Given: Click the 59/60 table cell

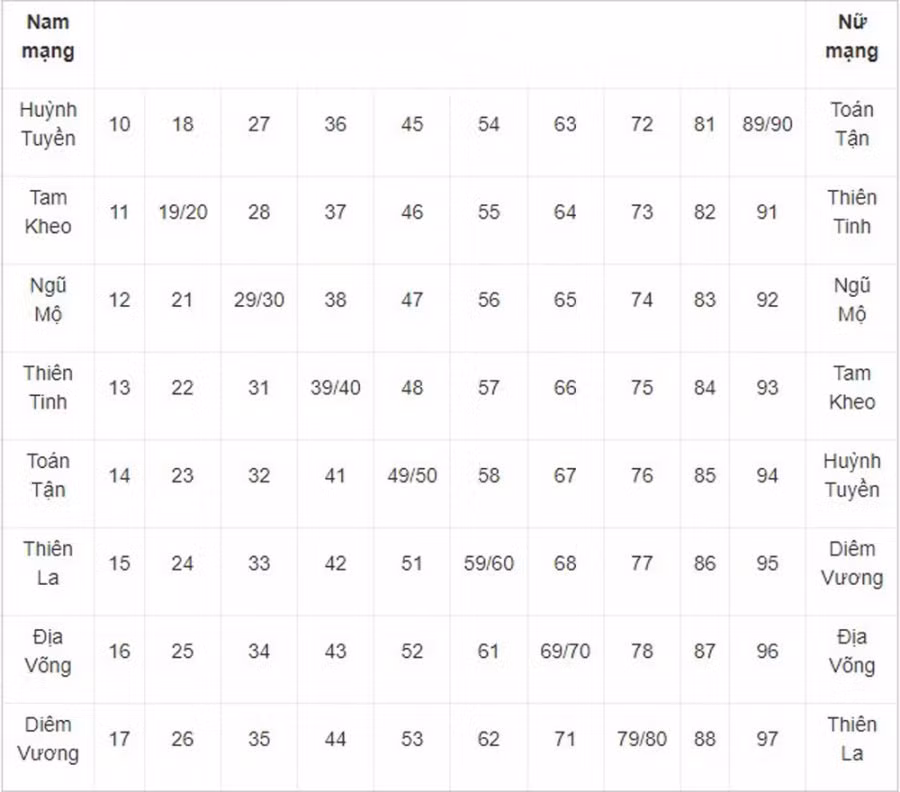Looking at the screenshot, I should [x=489, y=564].
